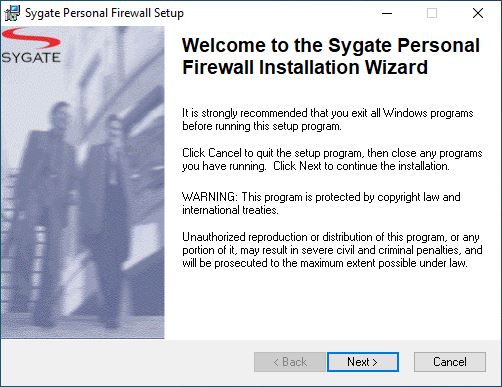Click the WARNING copyright law paragraph
Screen dimensions: 502x387
(x=321, y=203)
